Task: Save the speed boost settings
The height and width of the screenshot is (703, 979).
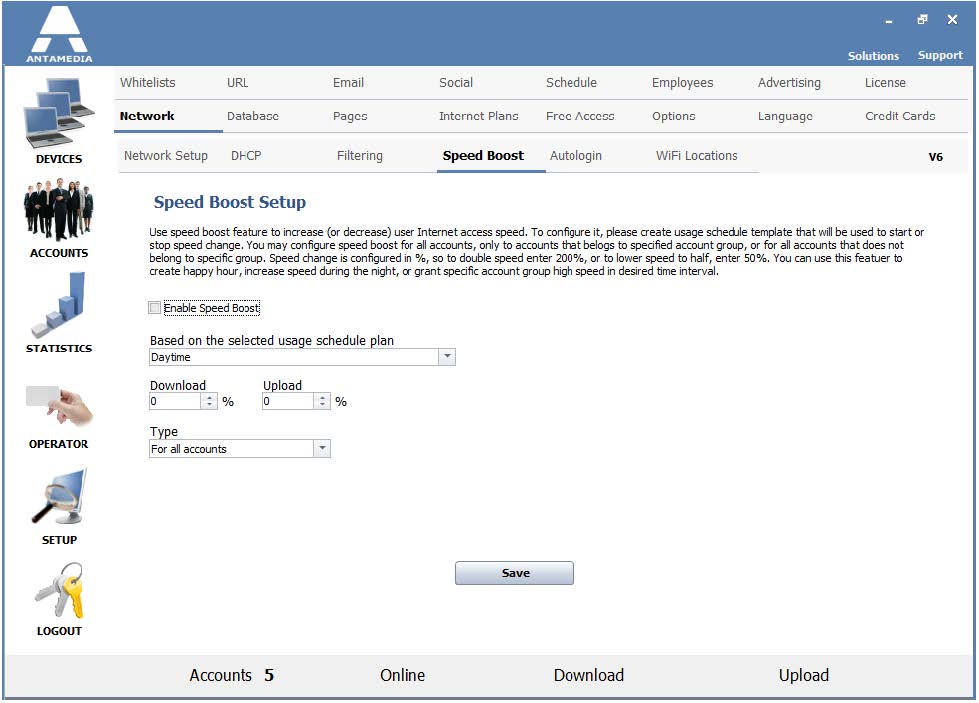Action: tap(514, 573)
